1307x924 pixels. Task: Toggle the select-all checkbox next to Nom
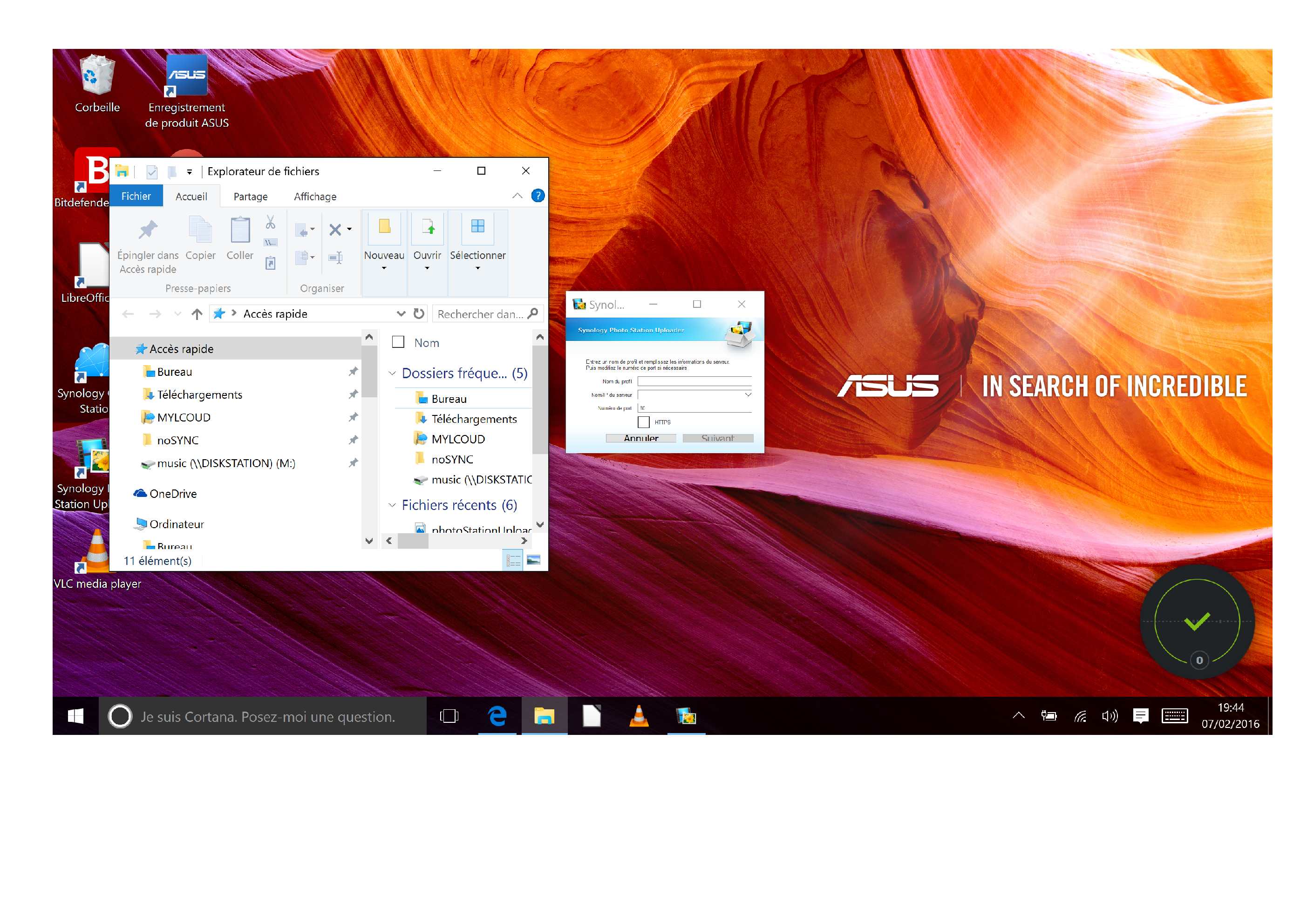click(398, 342)
